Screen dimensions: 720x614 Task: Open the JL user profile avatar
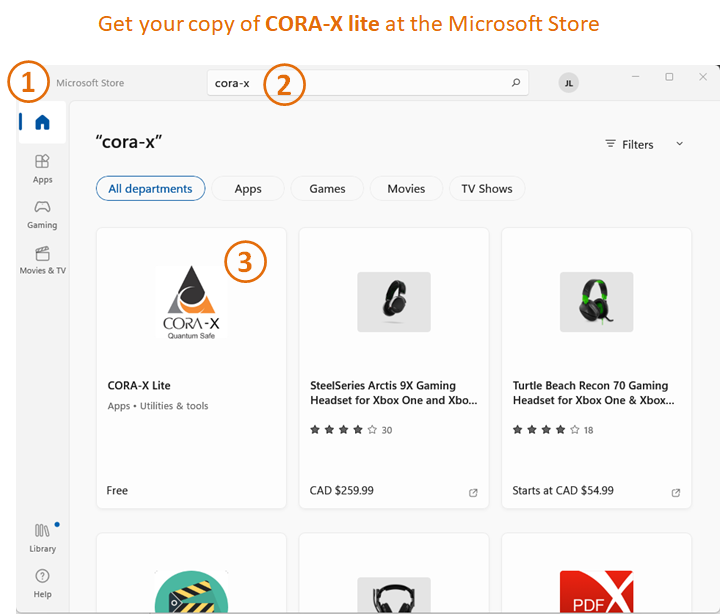tap(568, 83)
